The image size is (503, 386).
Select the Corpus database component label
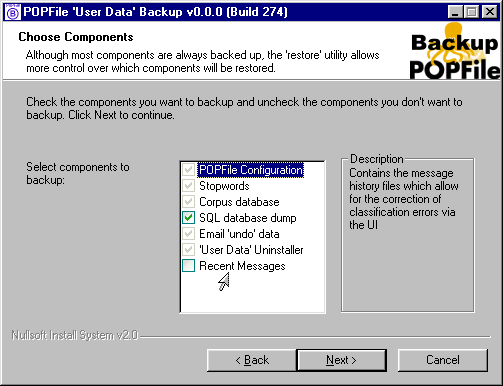239,202
